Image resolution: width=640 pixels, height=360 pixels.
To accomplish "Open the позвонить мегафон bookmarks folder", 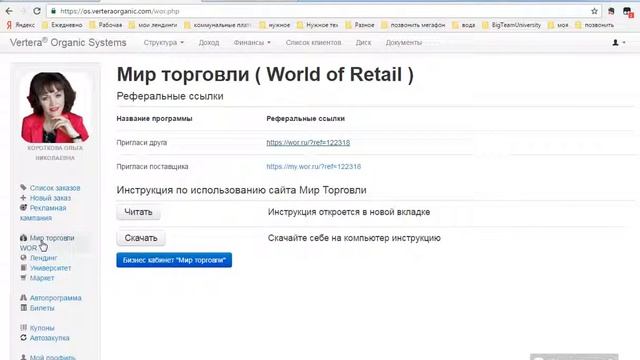I will pos(413,25).
